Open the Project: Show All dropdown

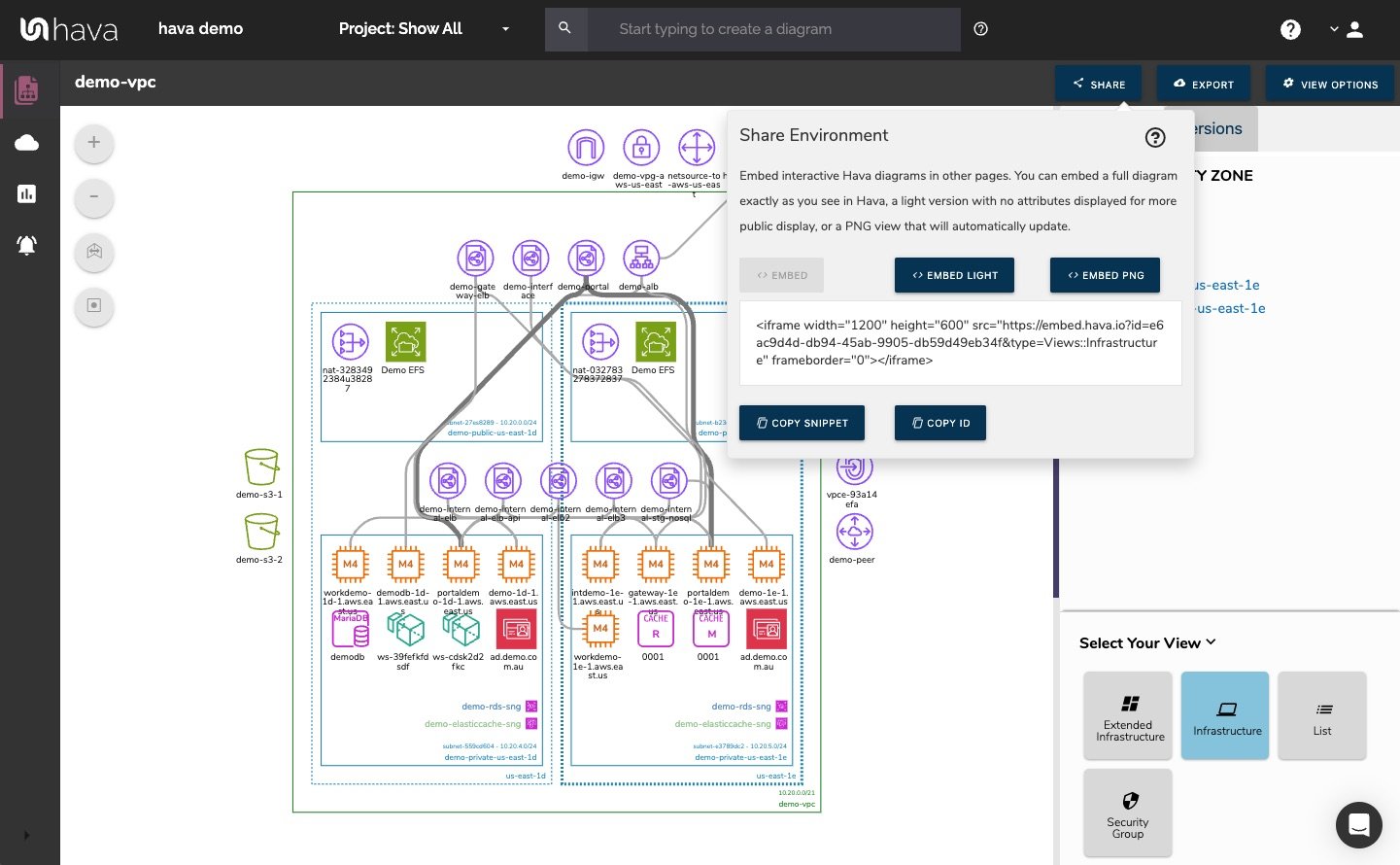pyautogui.click(x=425, y=29)
